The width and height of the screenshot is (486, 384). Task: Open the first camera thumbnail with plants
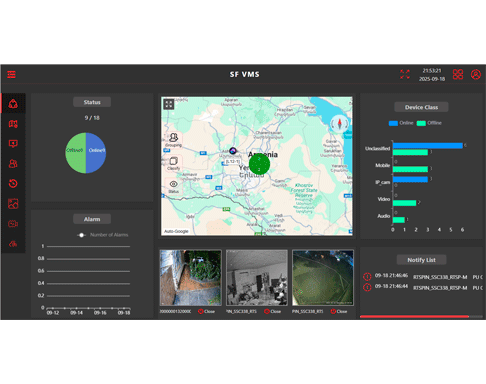[x=190, y=278]
